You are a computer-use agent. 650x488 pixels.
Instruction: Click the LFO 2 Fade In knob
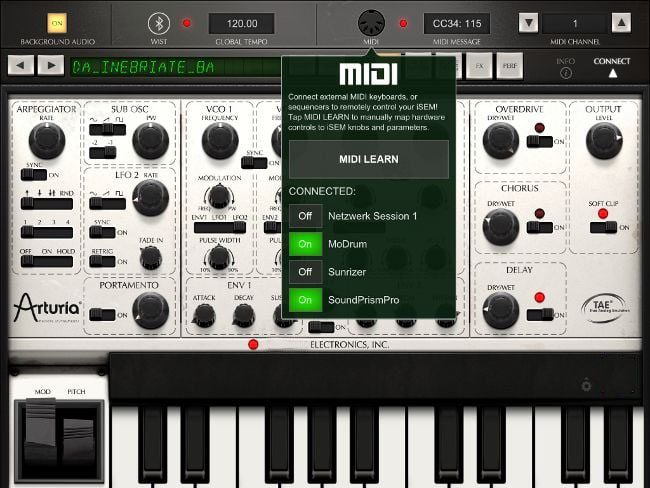[x=150, y=258]
